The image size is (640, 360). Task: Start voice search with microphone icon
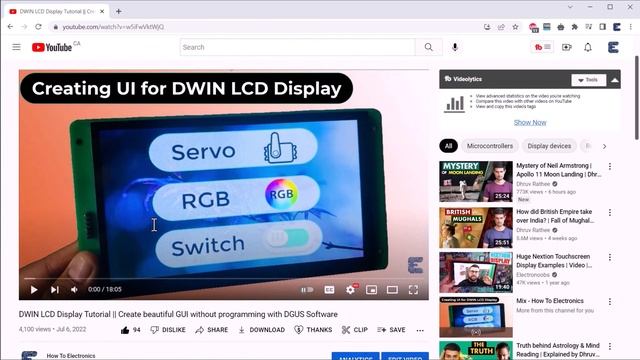455,47
